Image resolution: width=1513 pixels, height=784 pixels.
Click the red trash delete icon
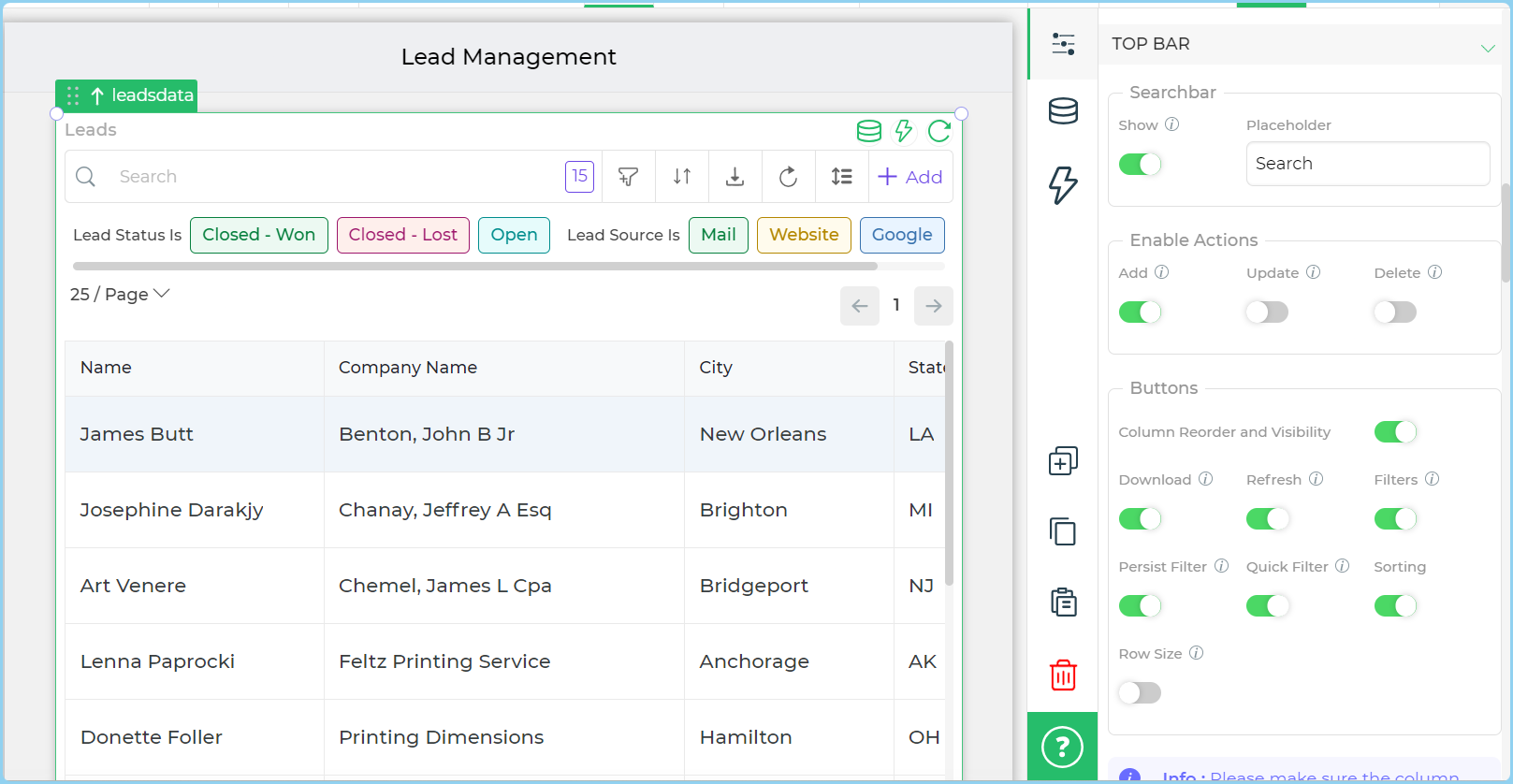point(1063,675)
